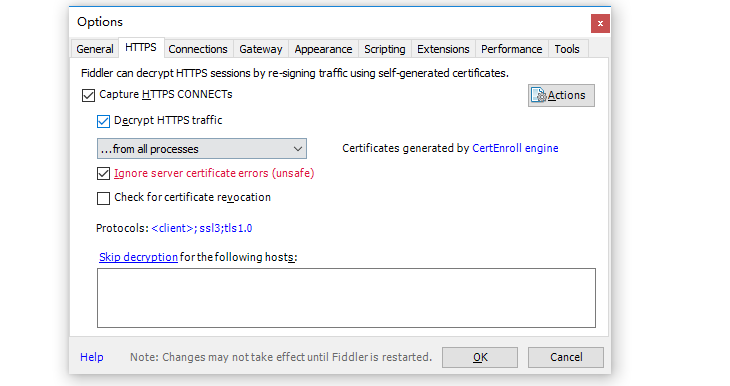The width and height of the screenshot is (730, 386).
Task: Enable Check for certificate revocation
Action: tap(103, 198)
